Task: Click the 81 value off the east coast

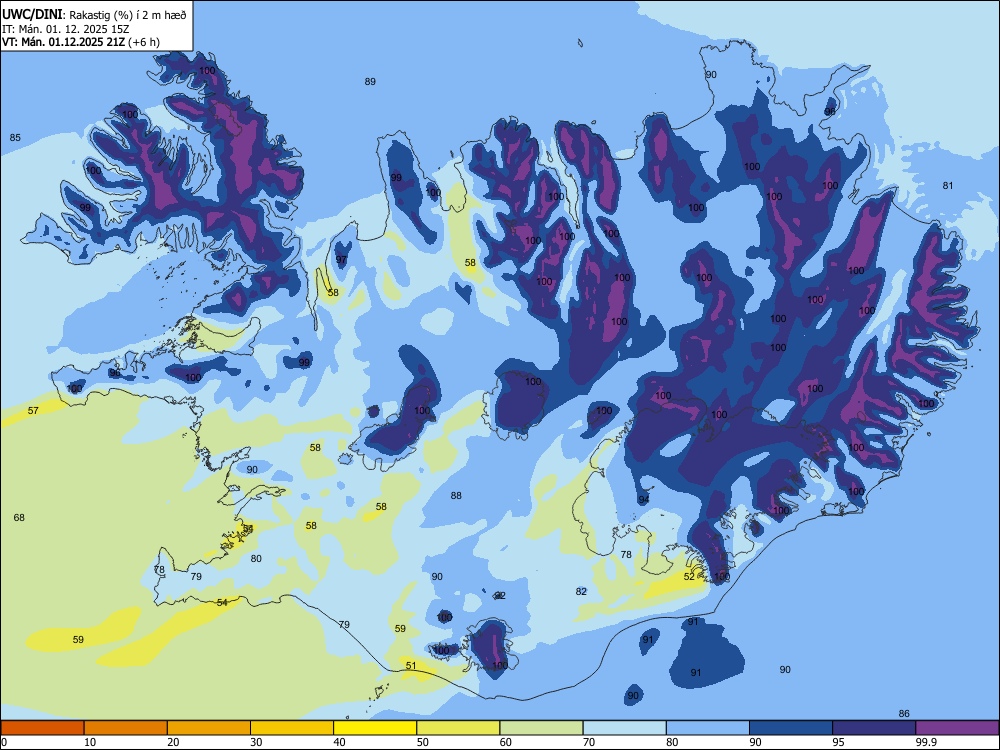Action: pyautogui.click(x=948, y=186)
